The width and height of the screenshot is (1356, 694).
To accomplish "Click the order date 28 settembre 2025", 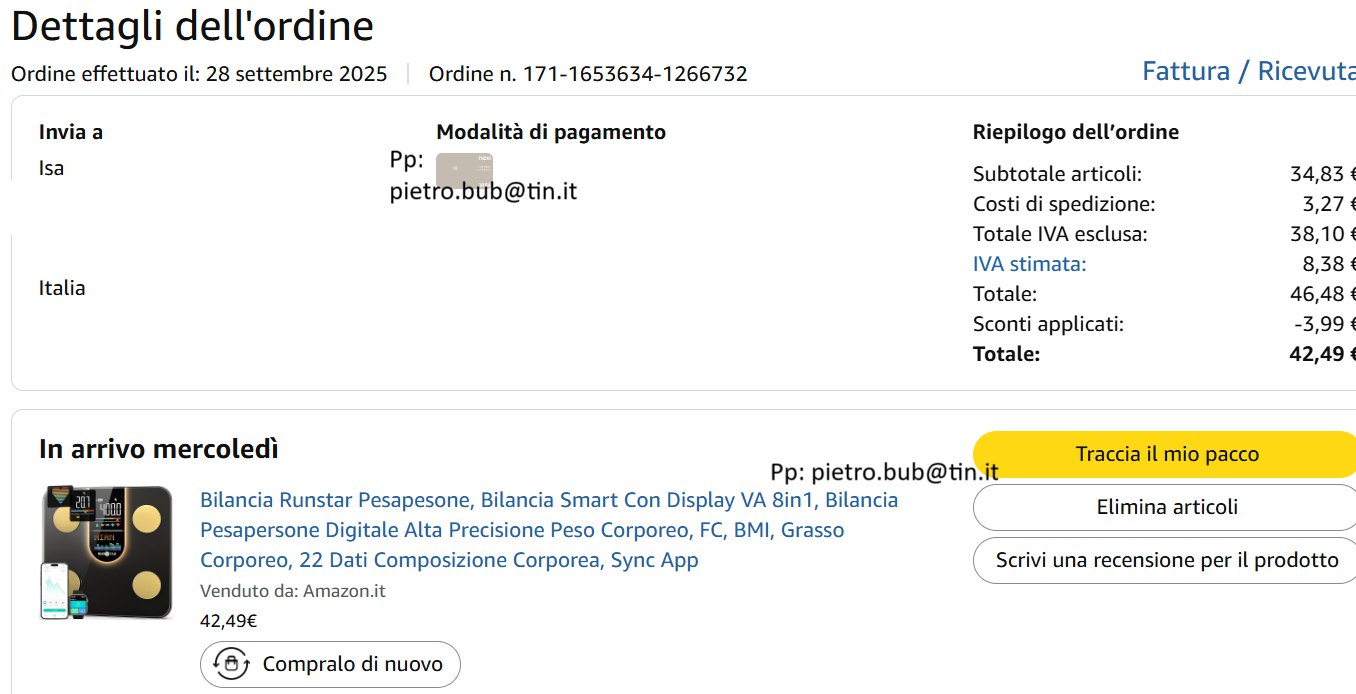I will click(x=296, y=74).
